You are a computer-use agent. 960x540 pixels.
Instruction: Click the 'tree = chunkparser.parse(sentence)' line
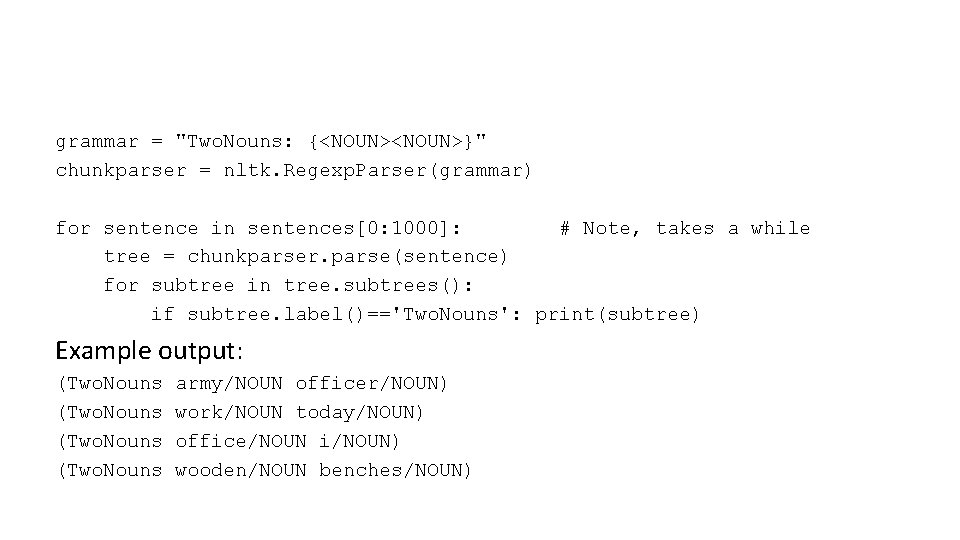(306, 257)
